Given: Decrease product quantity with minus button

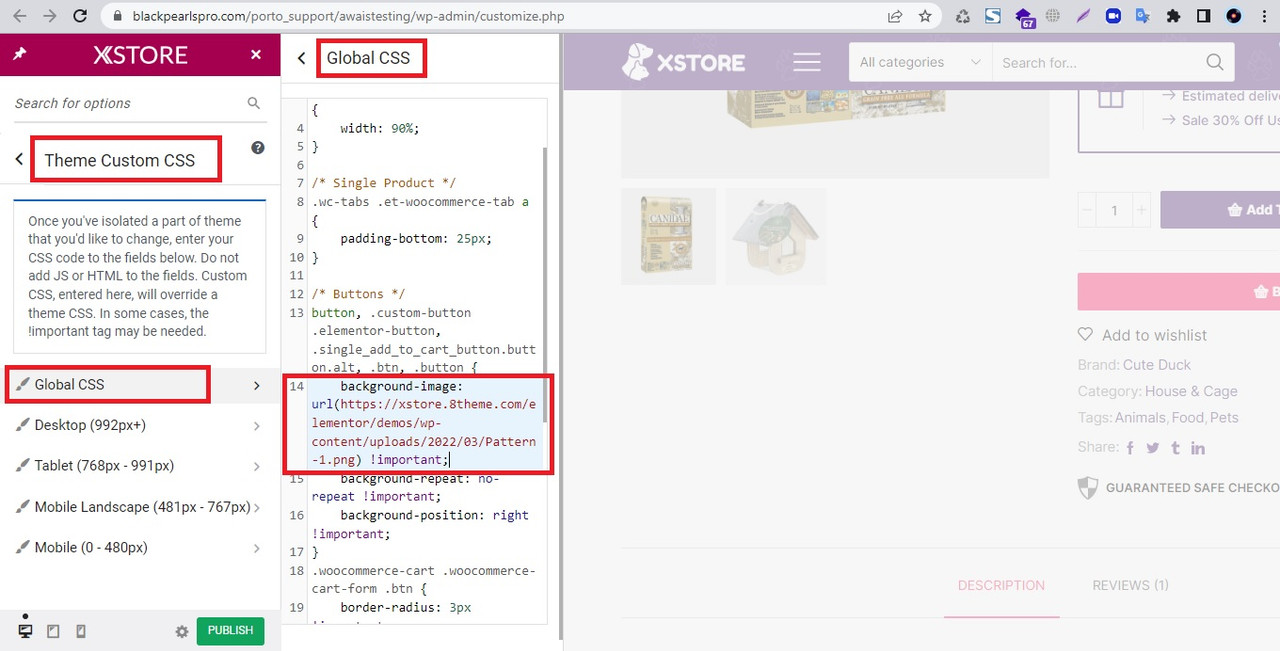Looking at the screenshot, I should click(1087, 210).
